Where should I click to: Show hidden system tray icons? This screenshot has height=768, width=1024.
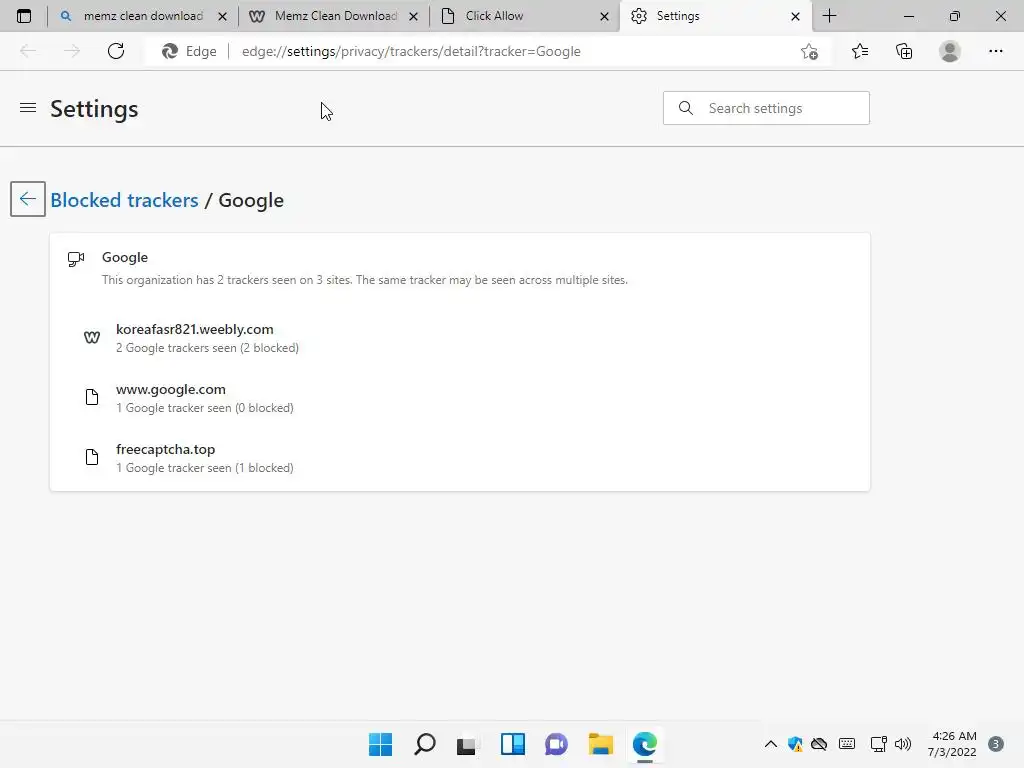pyautogui.click(x=771, y=744)
